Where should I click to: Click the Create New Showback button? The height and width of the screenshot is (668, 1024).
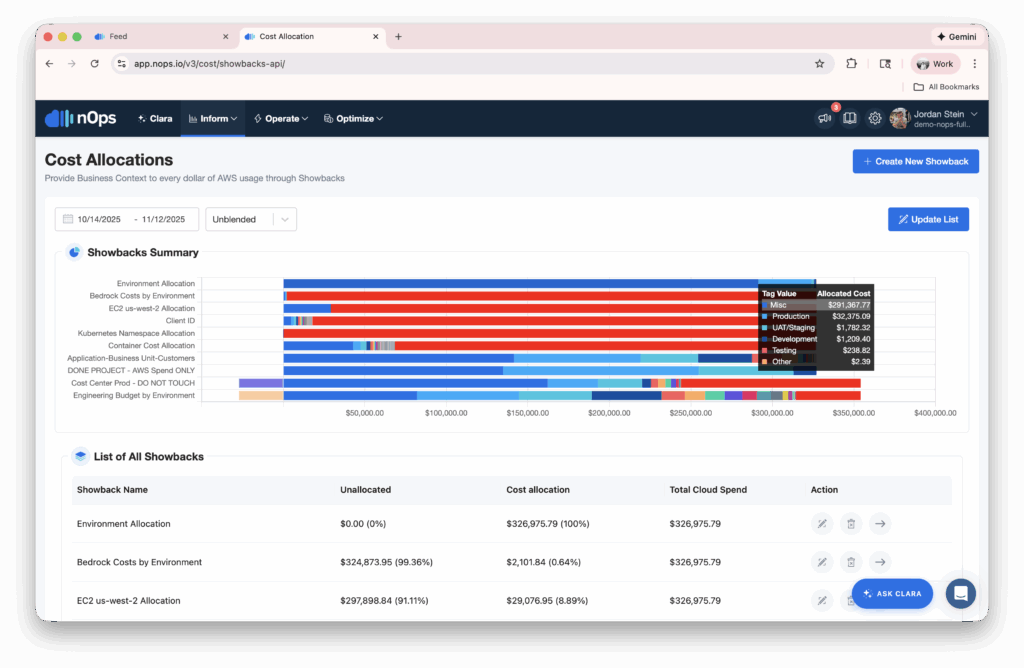pyautogui.click(x=915, y=161)
